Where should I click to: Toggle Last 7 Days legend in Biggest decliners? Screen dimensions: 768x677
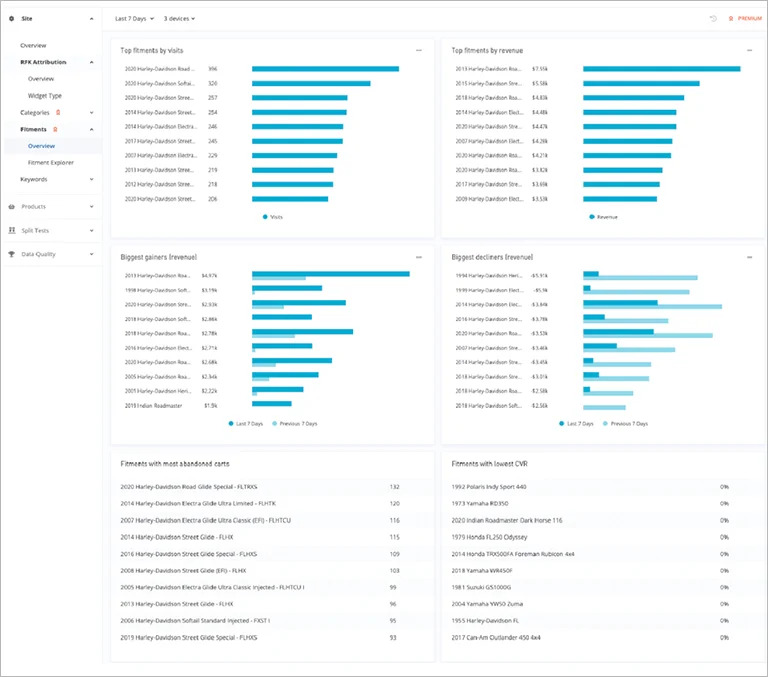576,424
